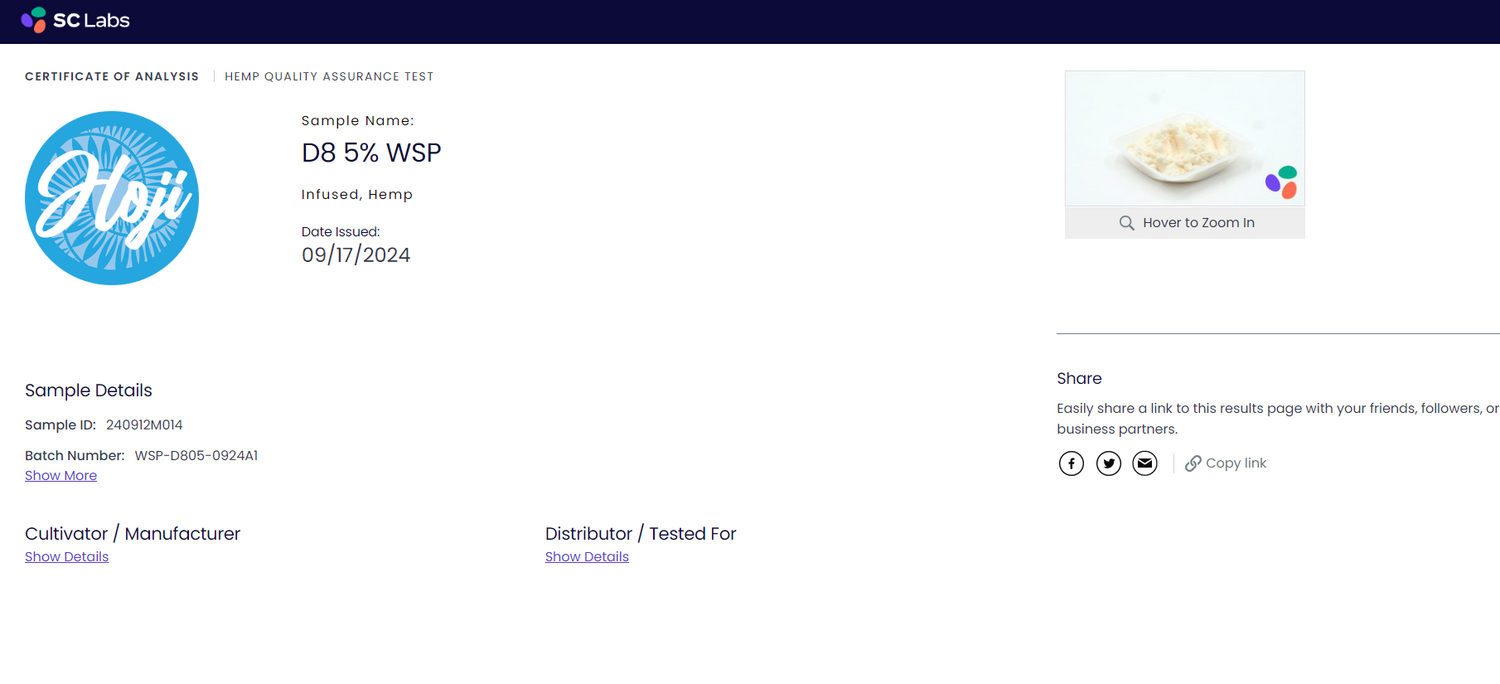The height and width of the screenshot is (684, 1500).
Task: Share results page on Twitter
Action: point(1108,463)
